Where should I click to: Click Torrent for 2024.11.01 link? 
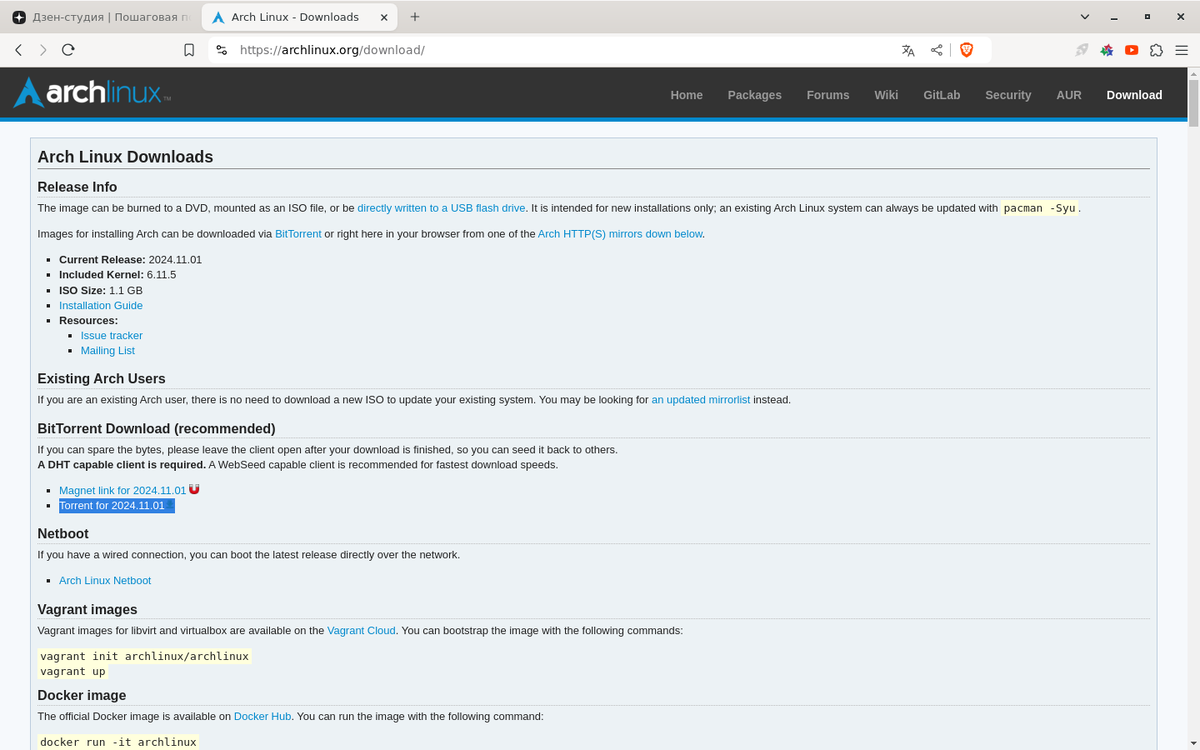pyautogui.click(x=112, y=506)
